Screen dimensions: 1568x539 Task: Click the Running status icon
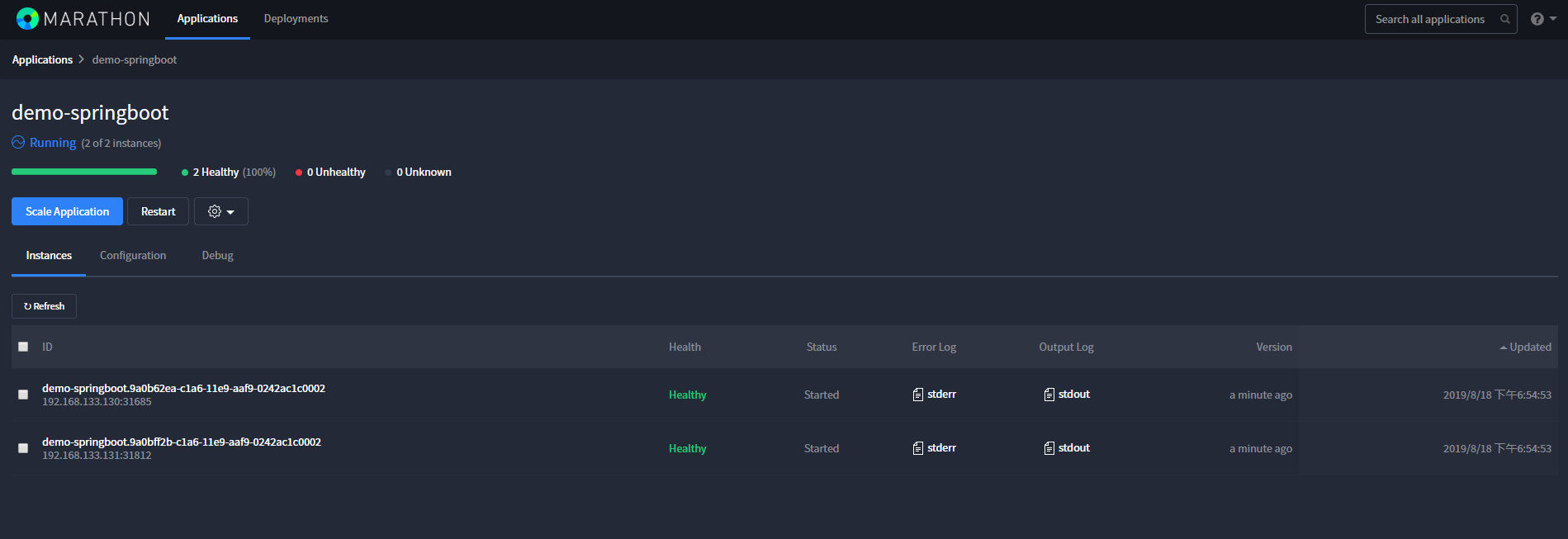(18, 143)
